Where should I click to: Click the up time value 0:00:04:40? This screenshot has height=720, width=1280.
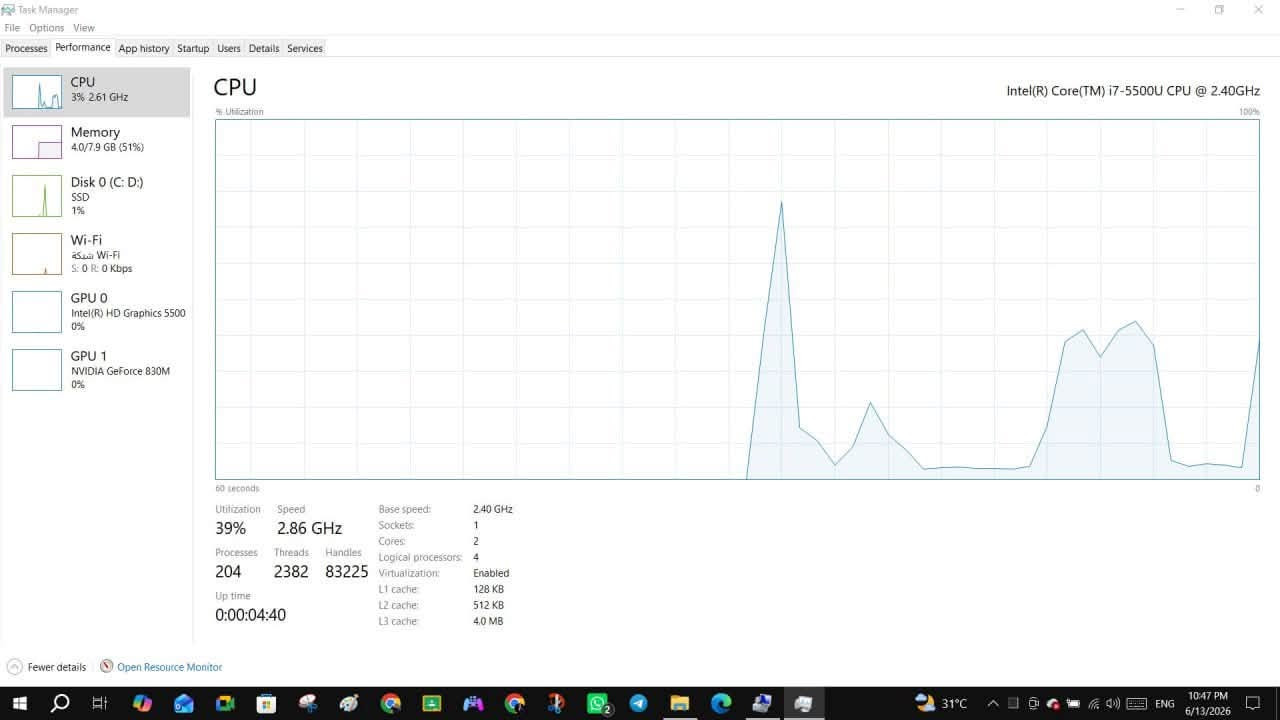[250, 615]
